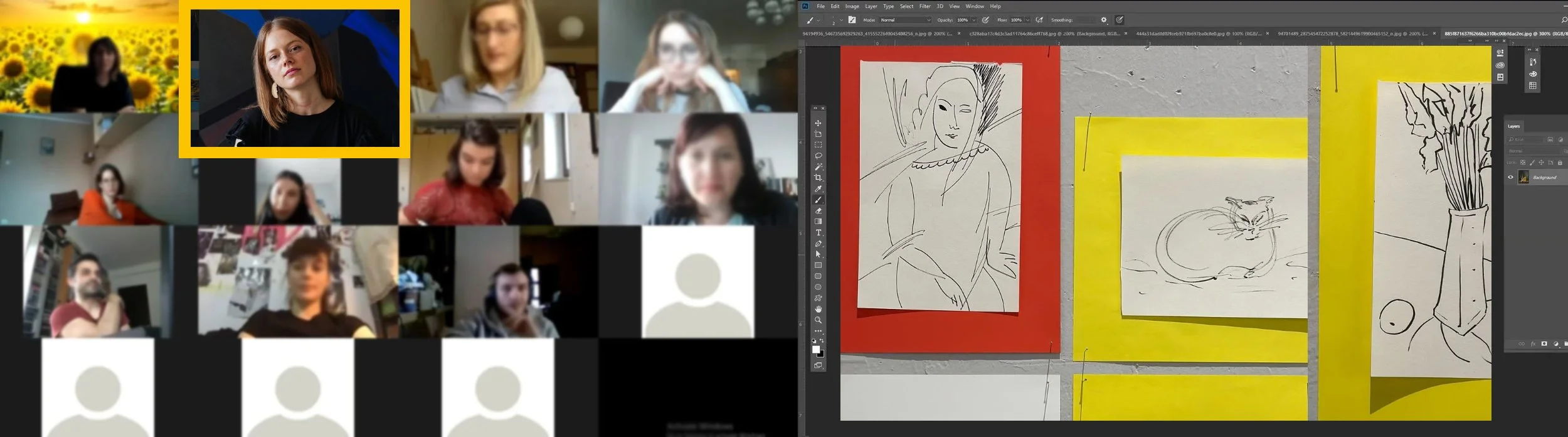
Task: Toggle lock position in Layers panel
Action: 1541,163
